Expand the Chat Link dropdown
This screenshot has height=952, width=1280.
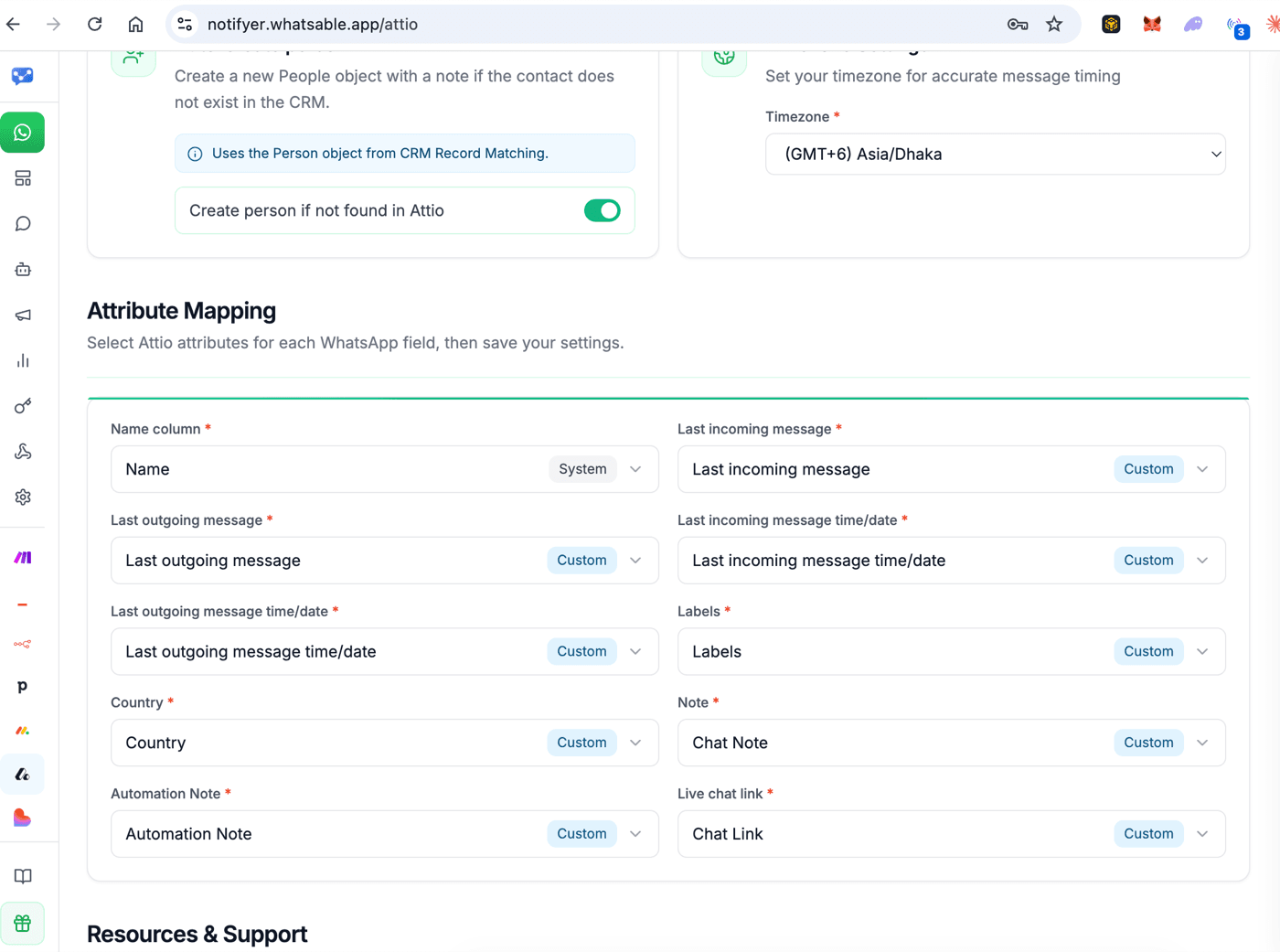pyautogui.click(x=952, y=834)
